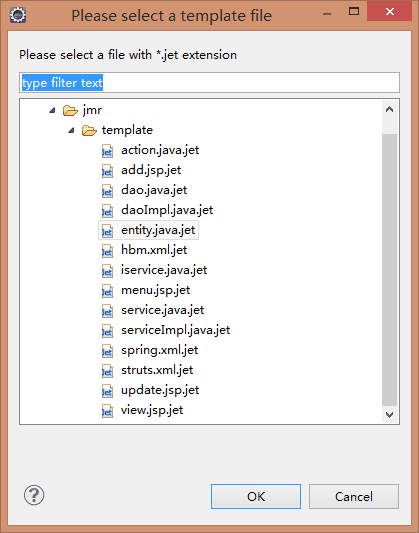419x533 pixels.
Task: Select serviceImpl.java.jet from the list
Action: 176,330
